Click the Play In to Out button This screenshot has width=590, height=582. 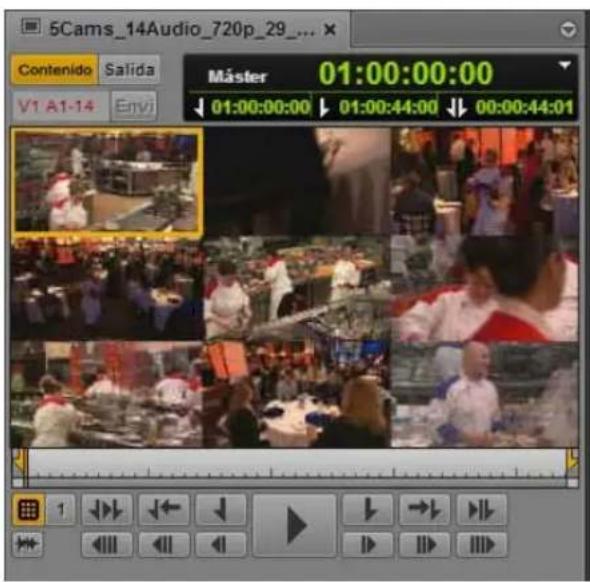coord(481,510)
